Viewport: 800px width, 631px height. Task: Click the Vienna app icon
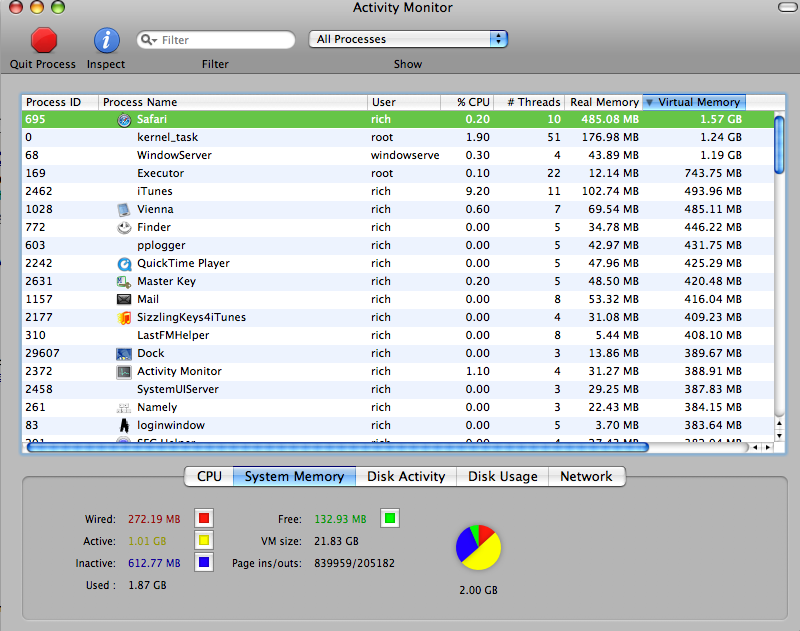(124, 209)
